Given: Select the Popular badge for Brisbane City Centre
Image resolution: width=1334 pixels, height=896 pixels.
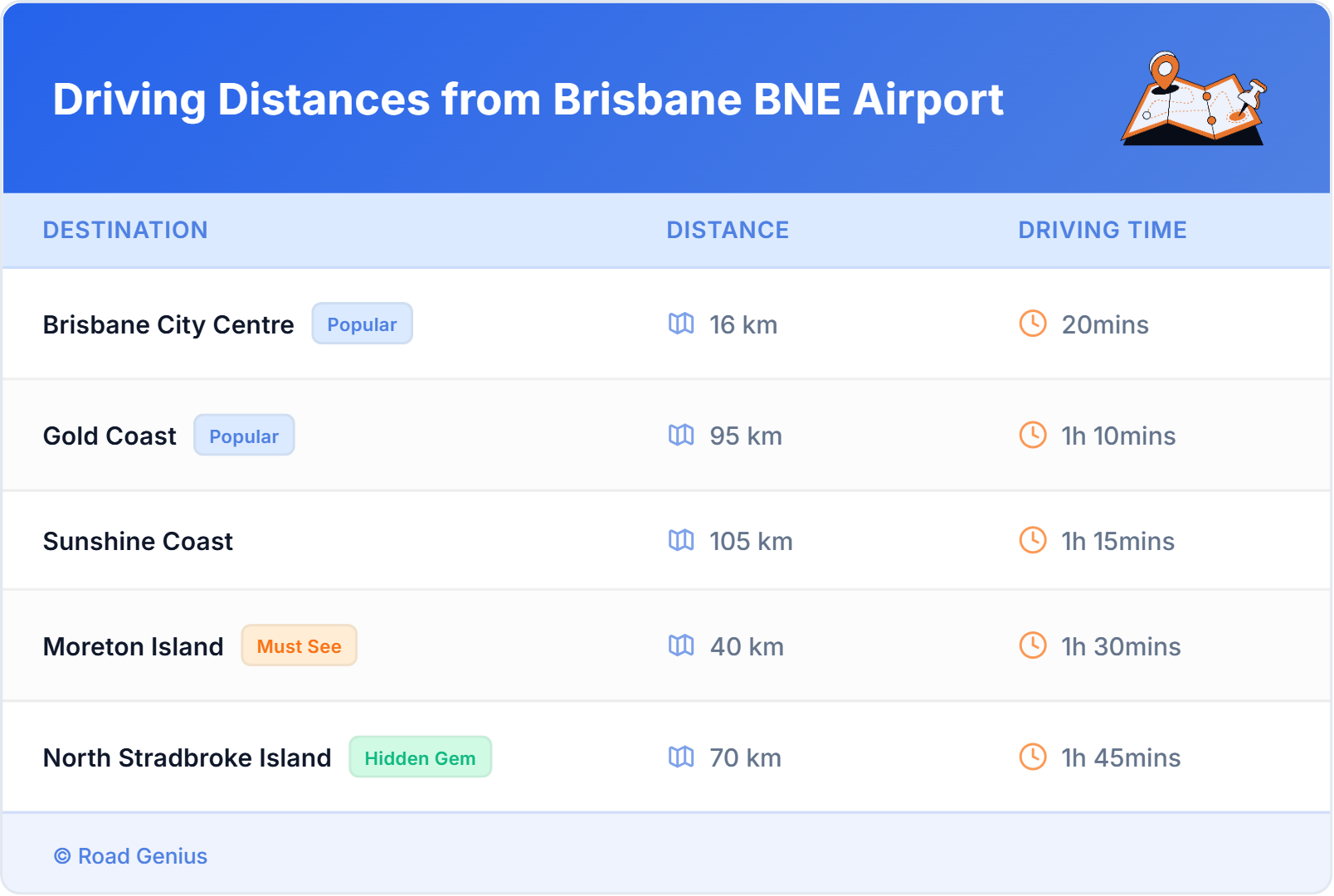Looking at the screenshot, I should pyautogui.click(x=362, y=324).
